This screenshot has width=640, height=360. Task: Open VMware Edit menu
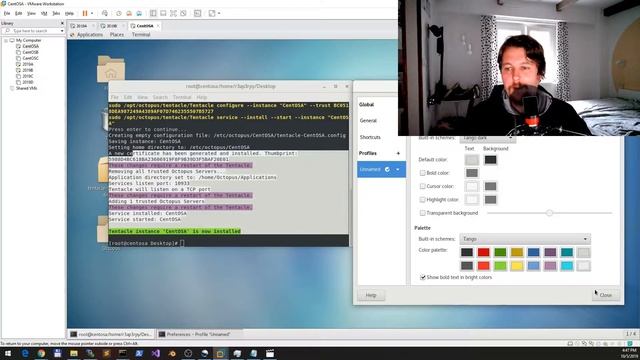click(19, 13)
